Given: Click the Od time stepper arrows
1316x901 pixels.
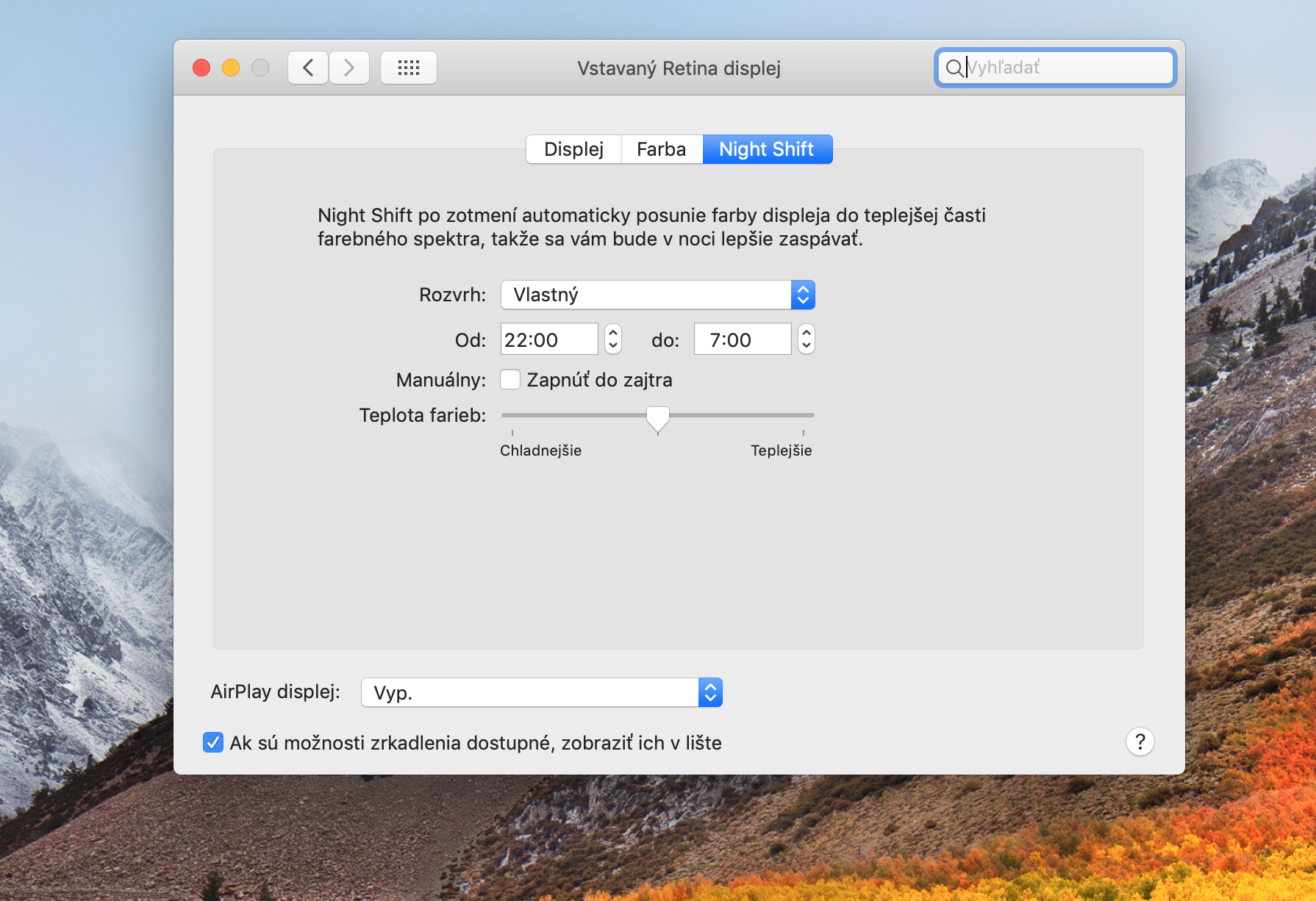Looking at the screenshot, I should [613, 340].
